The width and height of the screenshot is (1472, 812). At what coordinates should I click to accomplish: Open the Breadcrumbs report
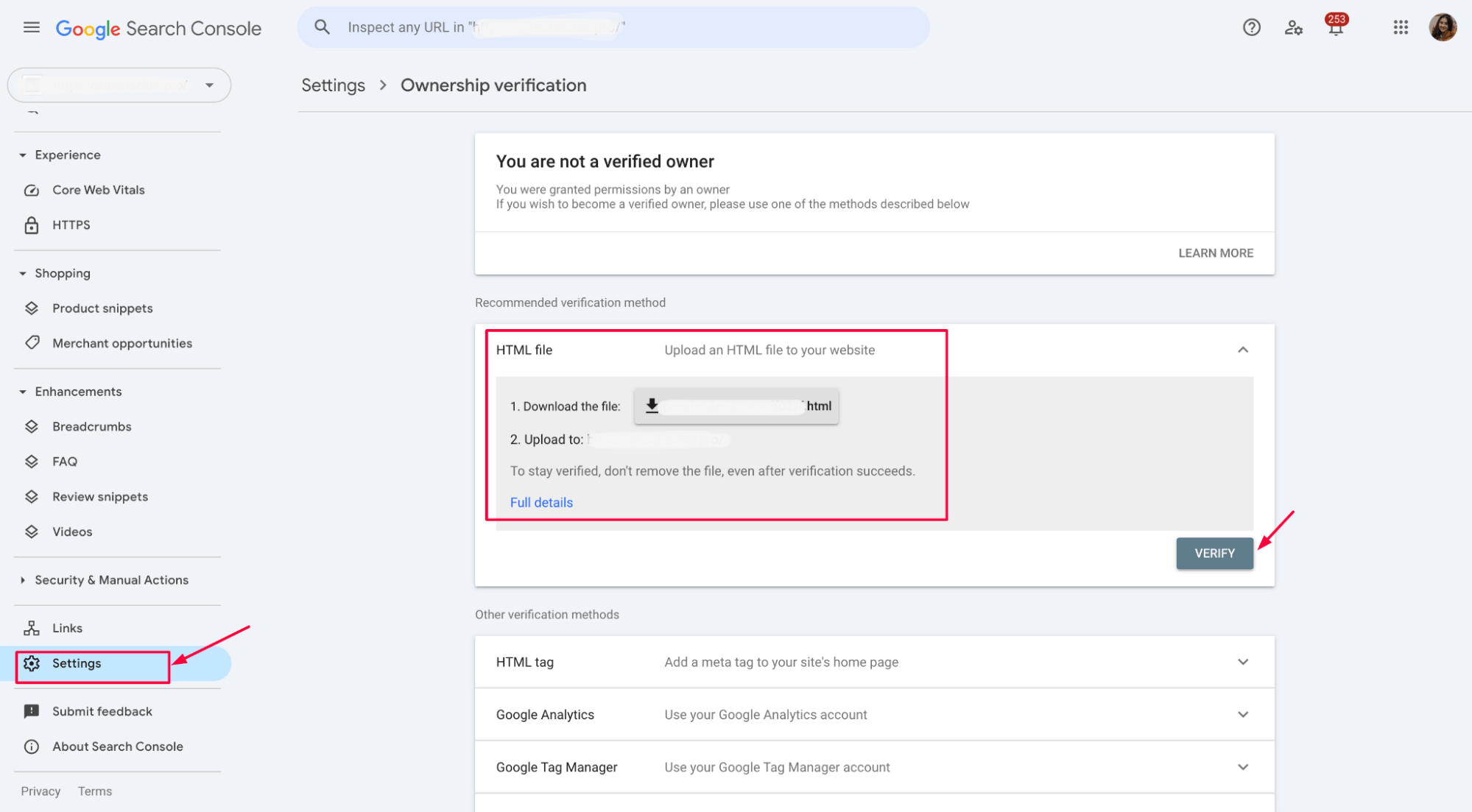pos(92,426)
